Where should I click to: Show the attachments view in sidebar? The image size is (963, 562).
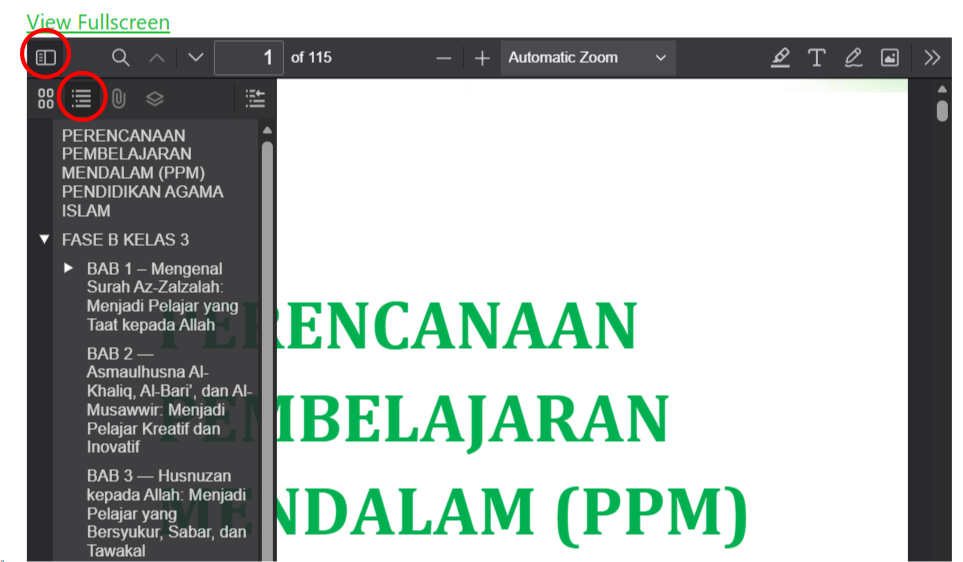(118, 98)
